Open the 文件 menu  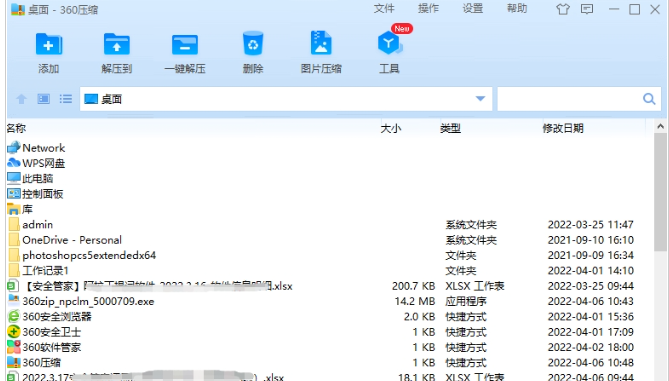click(384, 9)
